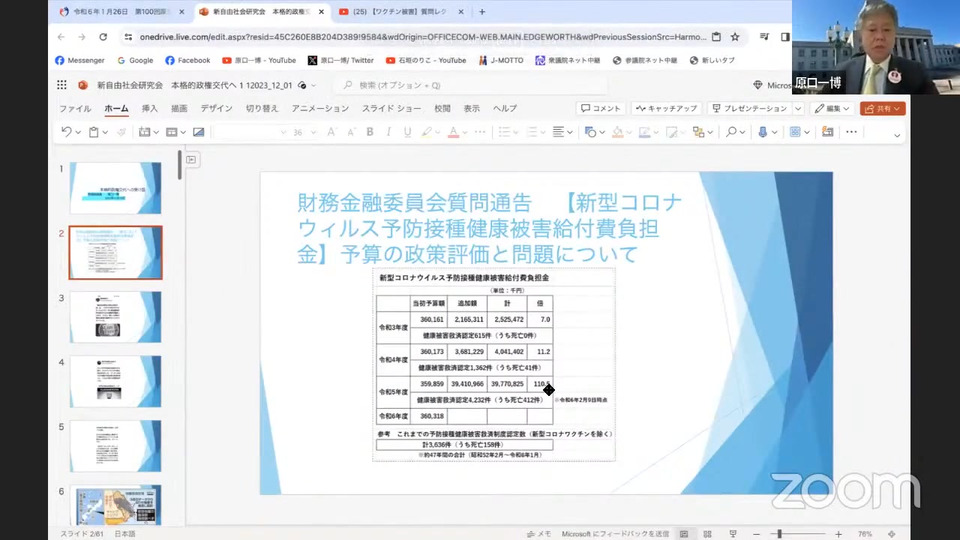
Task: Set the zoom slider handle
Action: coord(779,534)
